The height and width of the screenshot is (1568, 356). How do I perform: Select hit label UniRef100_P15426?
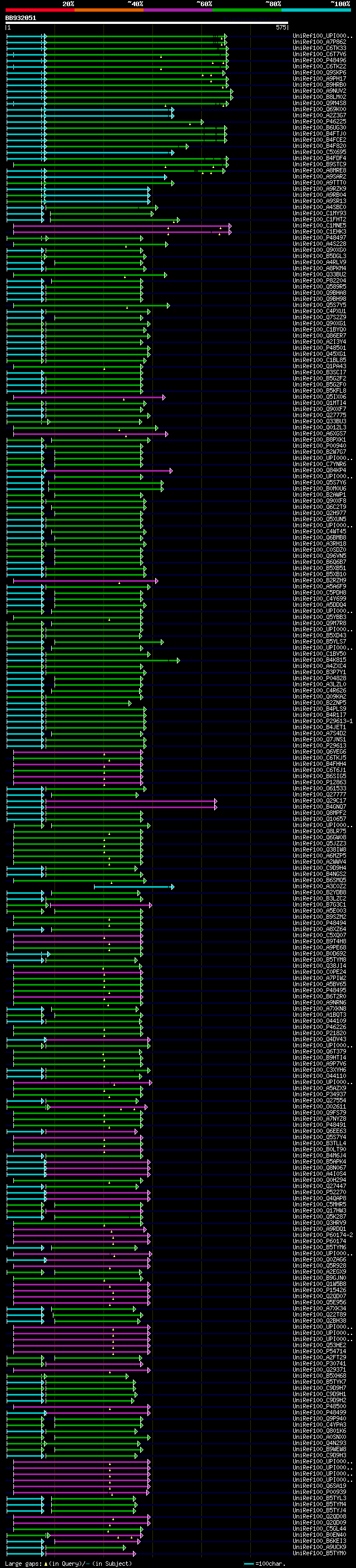coord(319,1290)
